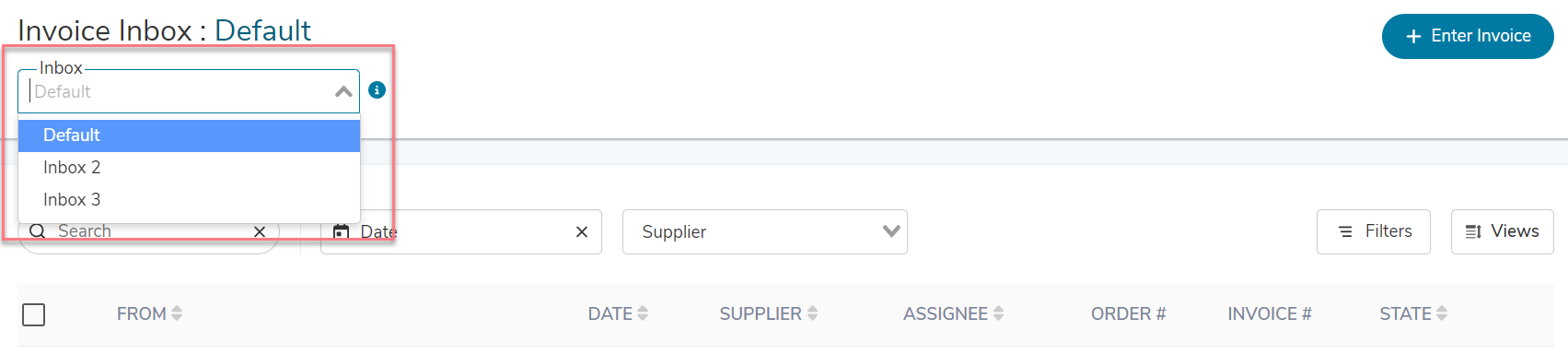
Task: Sort by FROM column arrows
Action: [177, 313]
